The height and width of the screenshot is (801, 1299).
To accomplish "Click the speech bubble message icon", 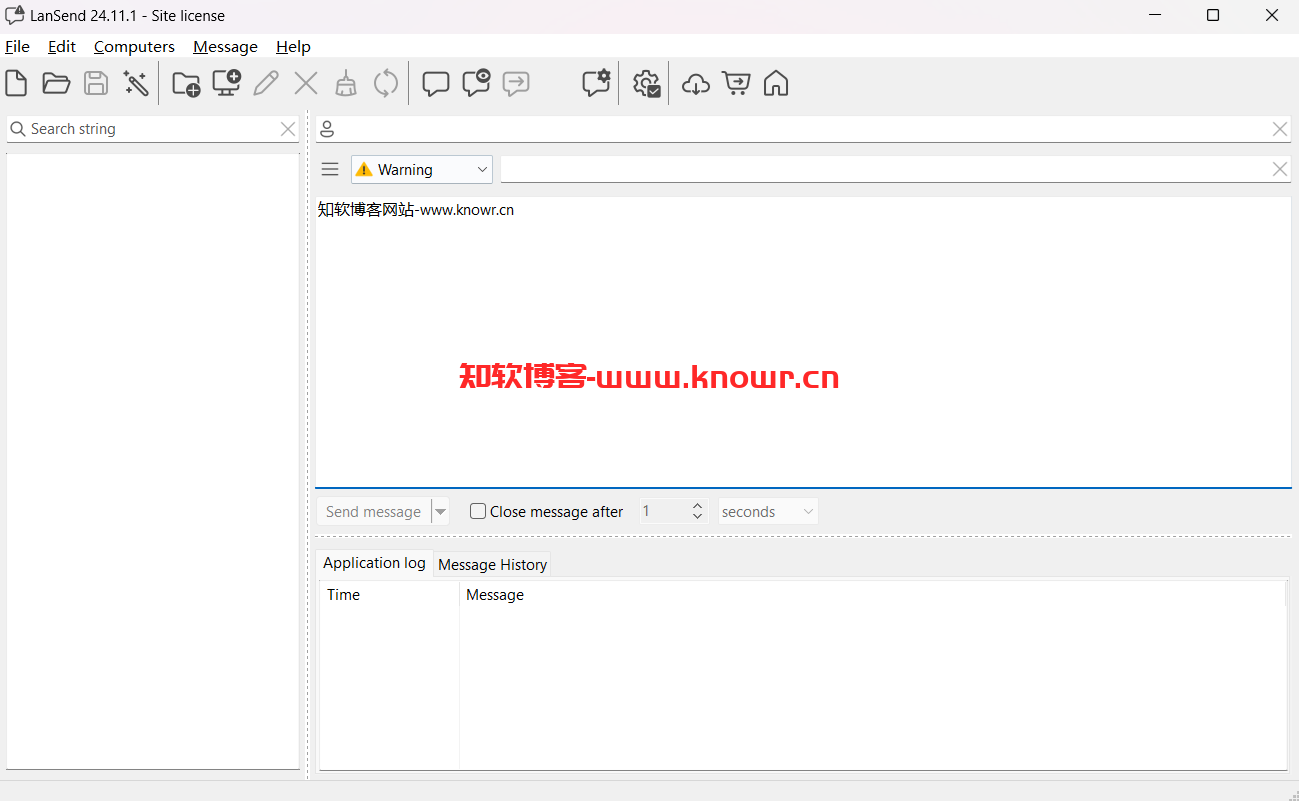I will click(436, 84).
